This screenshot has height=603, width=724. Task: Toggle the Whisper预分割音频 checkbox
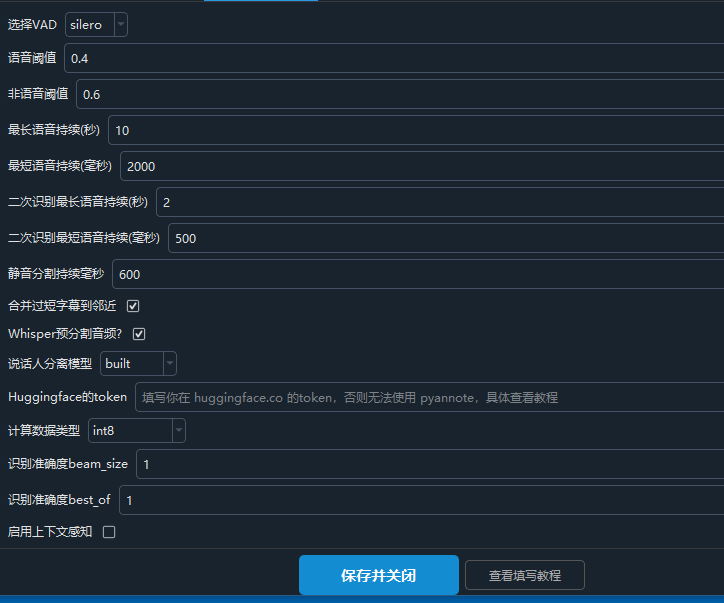click(x=139, y=334)
